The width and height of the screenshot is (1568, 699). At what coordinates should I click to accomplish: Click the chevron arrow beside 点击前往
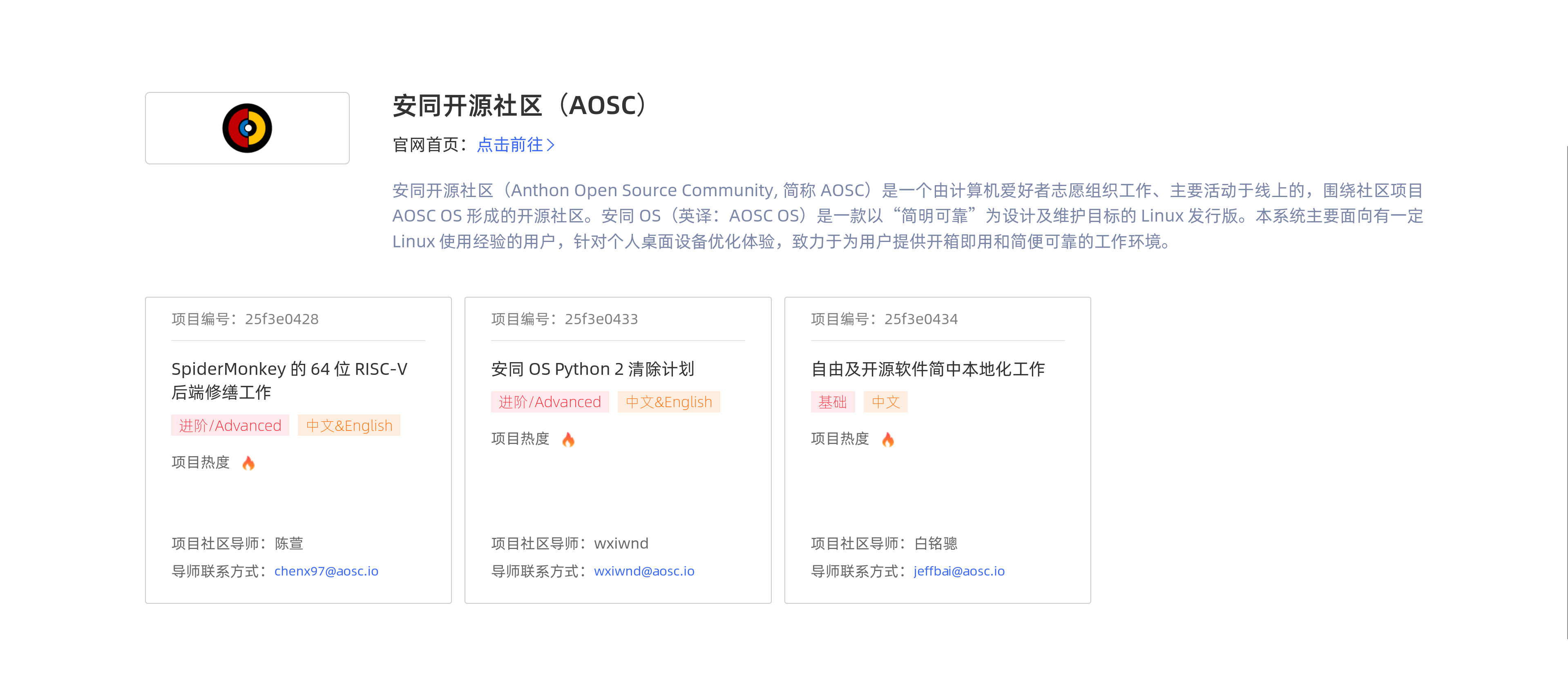tap(551, 145)
